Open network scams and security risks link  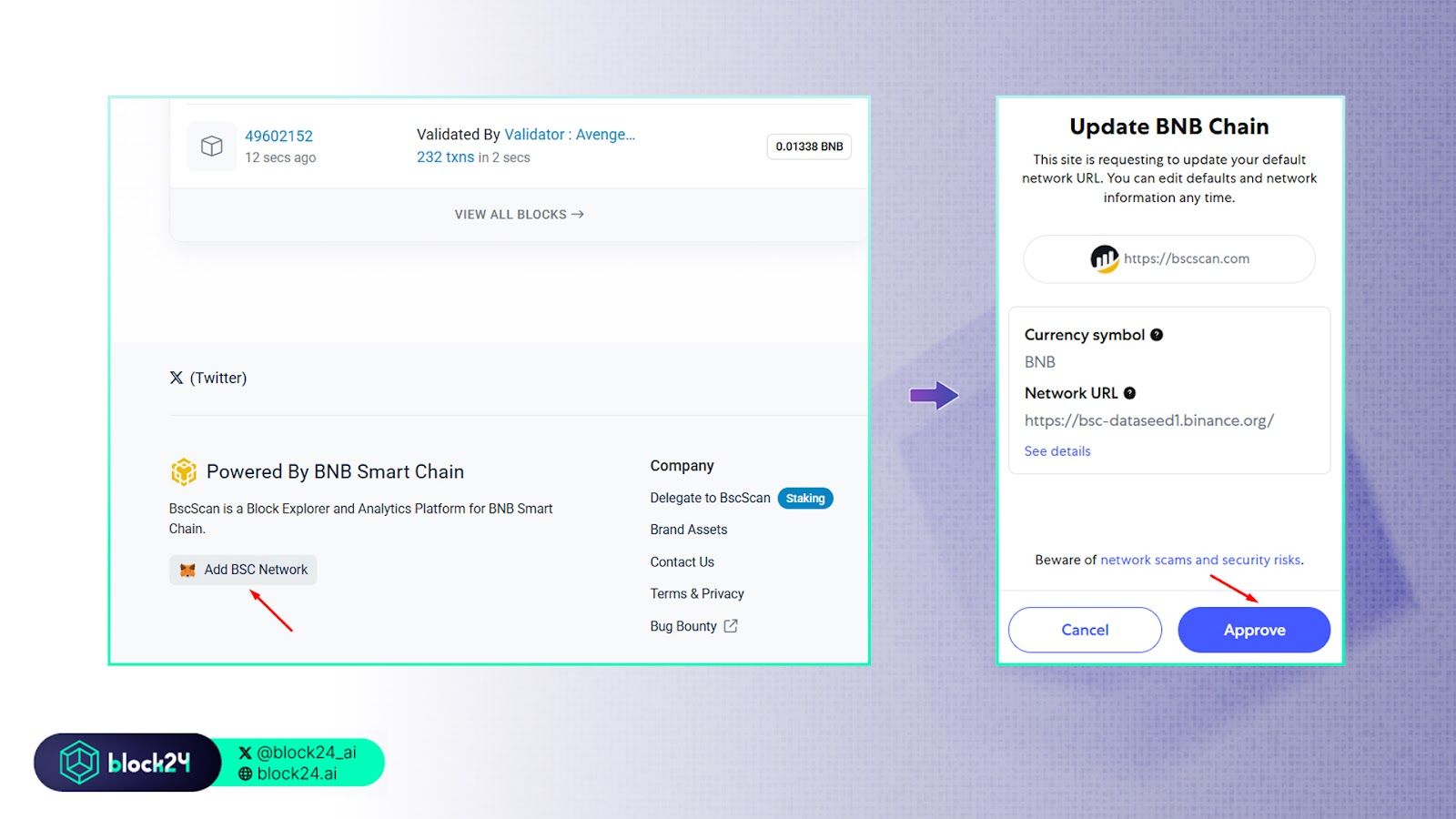click(x=1200, y=560)
